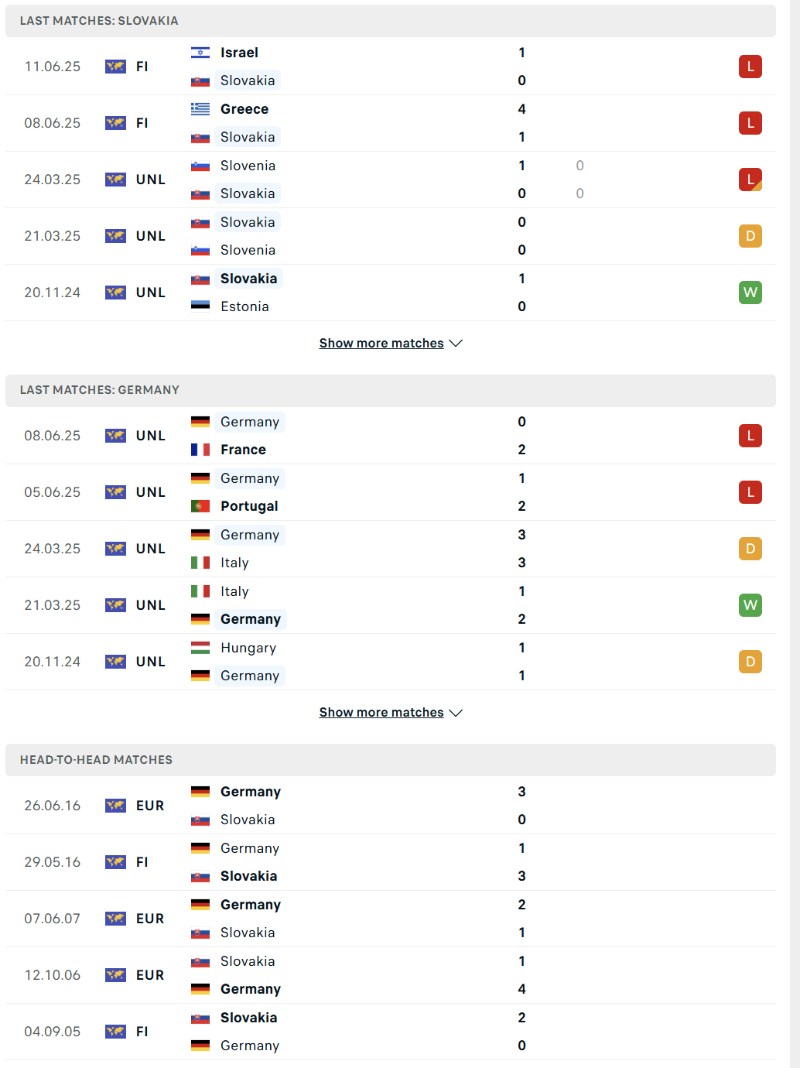This screenshot has width=800, height=1068.
Task: Click the Hungary flag icon
Action: click(x=202, y=647)
